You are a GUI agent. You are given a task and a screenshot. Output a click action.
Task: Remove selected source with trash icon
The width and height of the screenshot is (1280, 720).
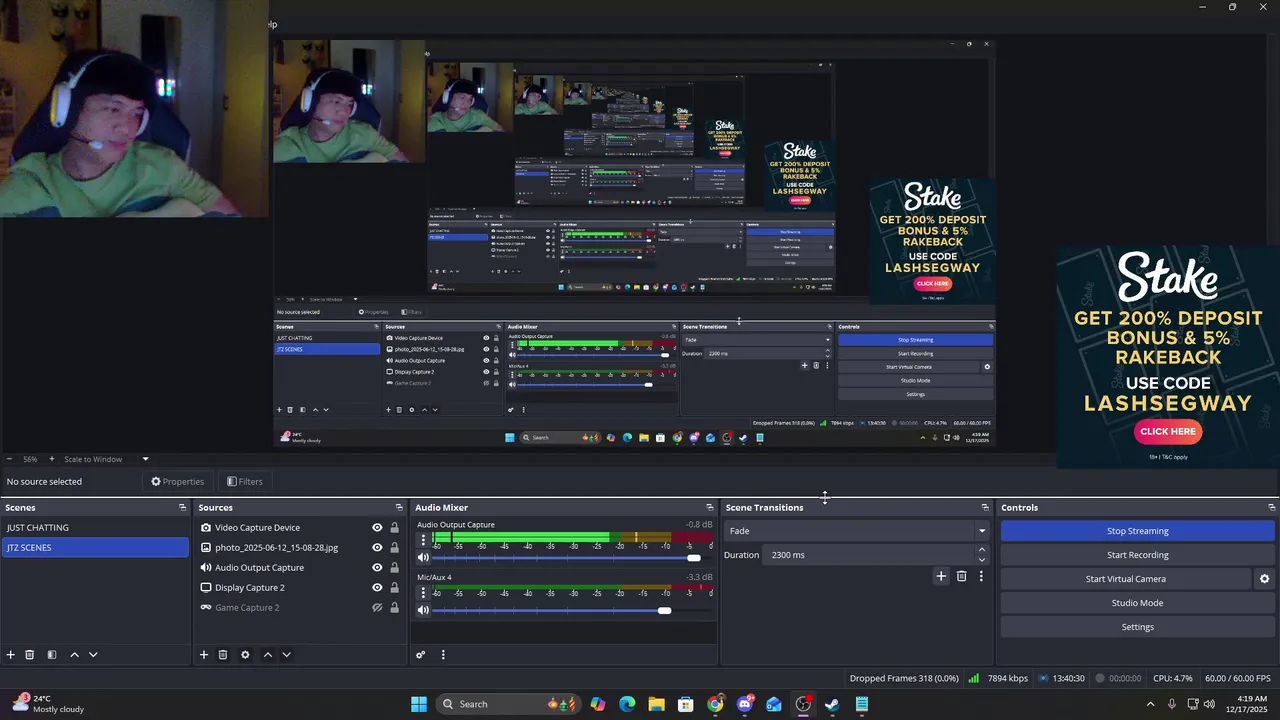pos(223,655)
